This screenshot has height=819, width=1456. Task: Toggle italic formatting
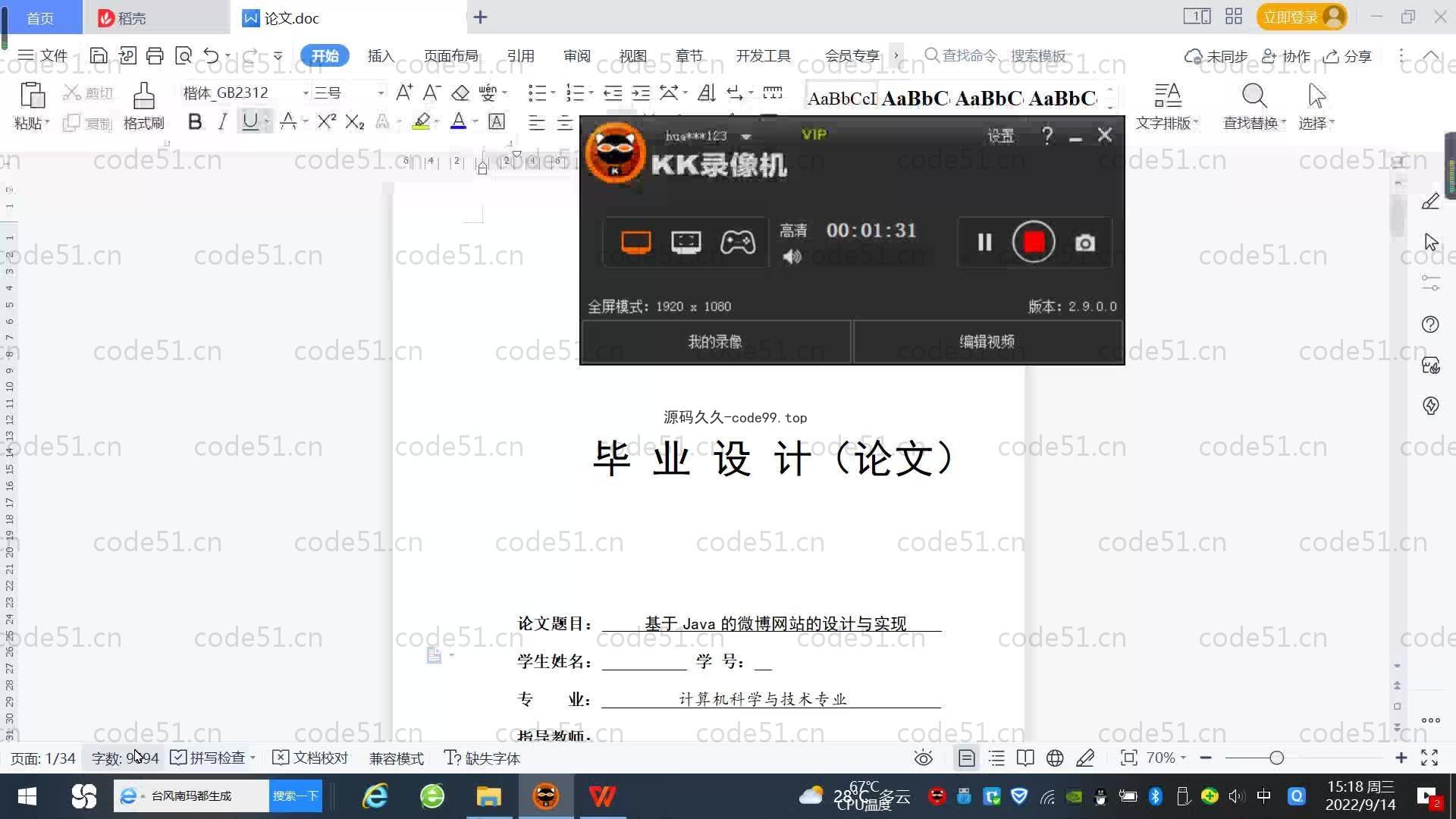[x=222, y=121]
